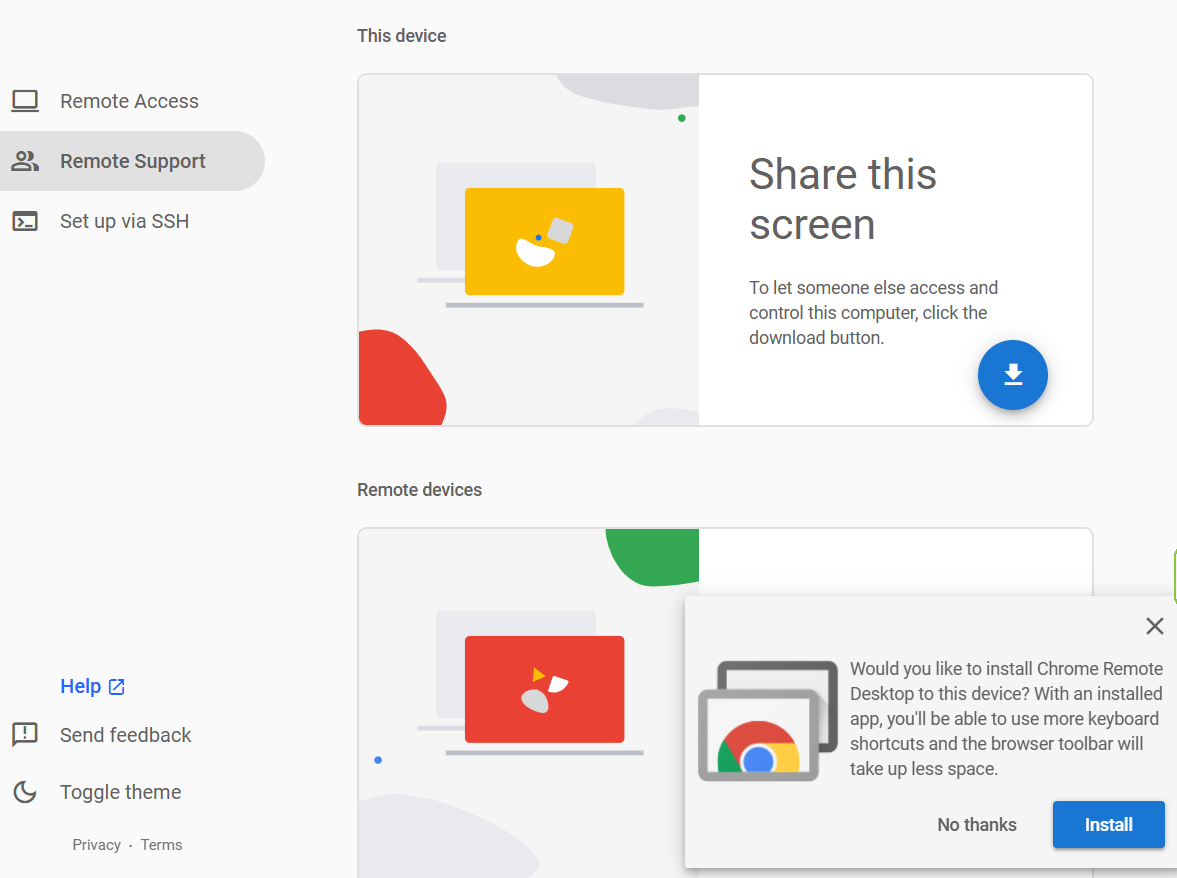
Task: Select the Remote Support tab
Action: pyautogui.click(x=132, y=161)
